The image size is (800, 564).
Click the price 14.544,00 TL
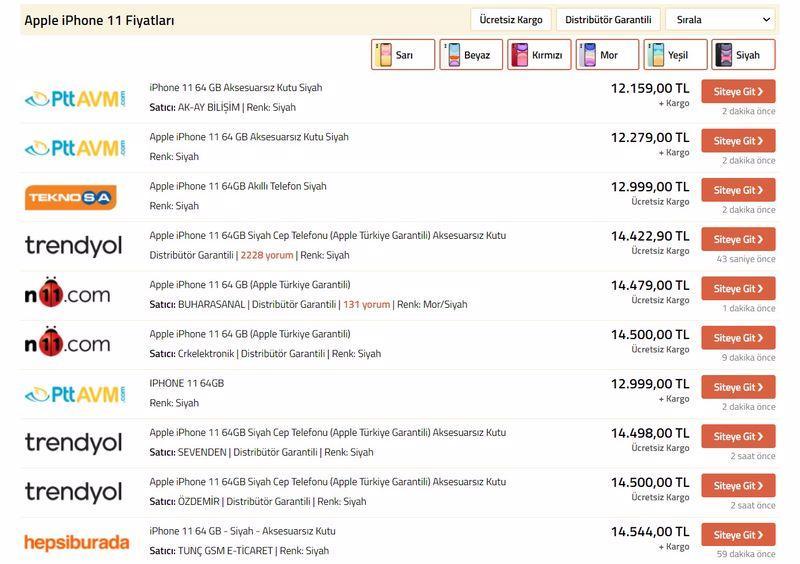[650, 532]
